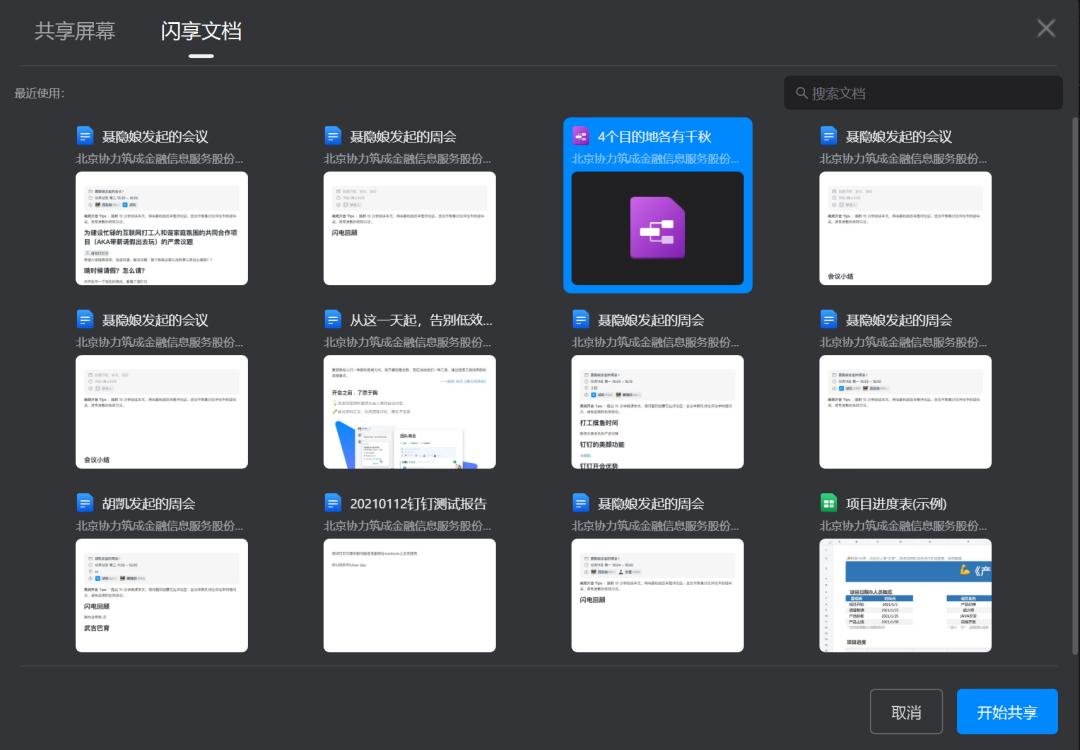Image resolution: width=1080 pixels, height=750 pixels.
Task: Select the title 胡凯发起的周会
Action: [x=148, y=504]
